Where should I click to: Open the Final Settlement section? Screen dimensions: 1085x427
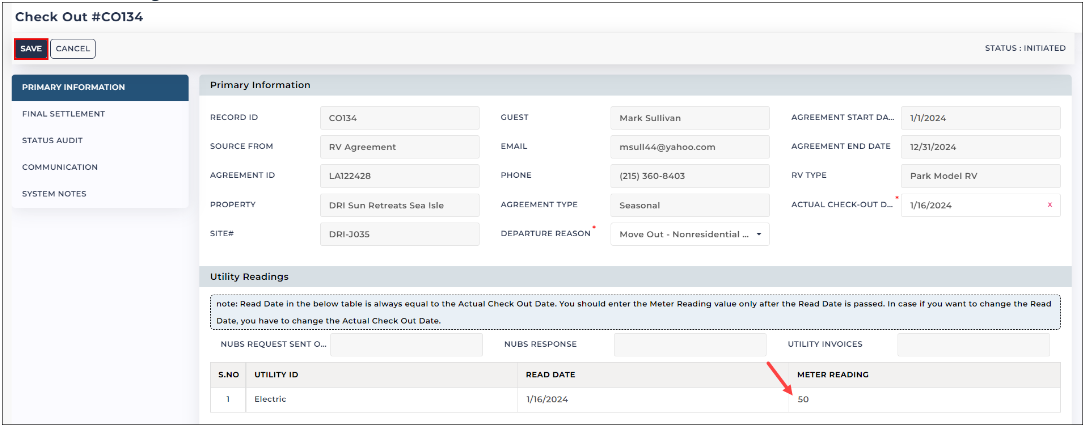click(x=100, y=114)
